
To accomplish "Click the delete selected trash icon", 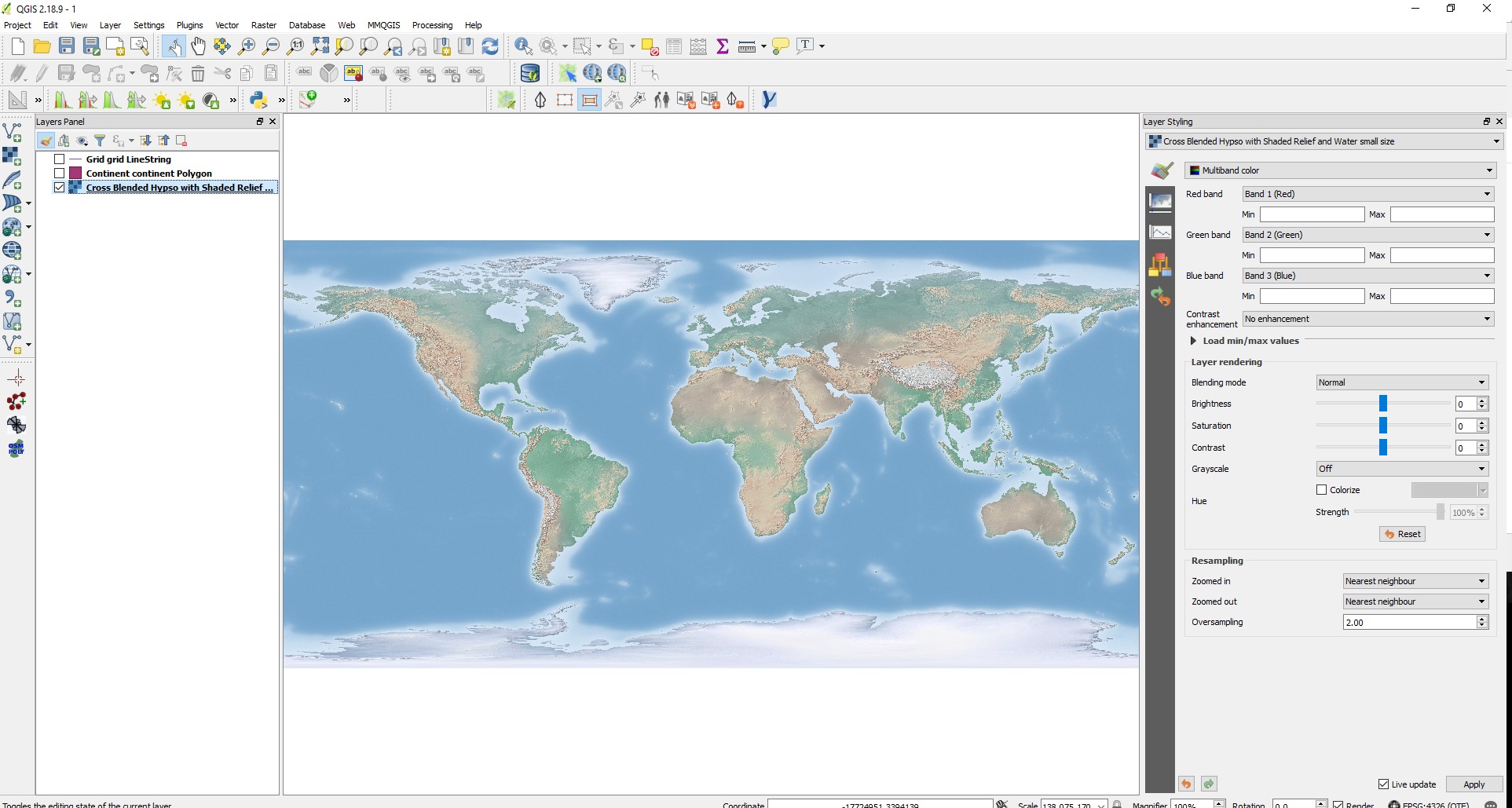I will point(198,74).
